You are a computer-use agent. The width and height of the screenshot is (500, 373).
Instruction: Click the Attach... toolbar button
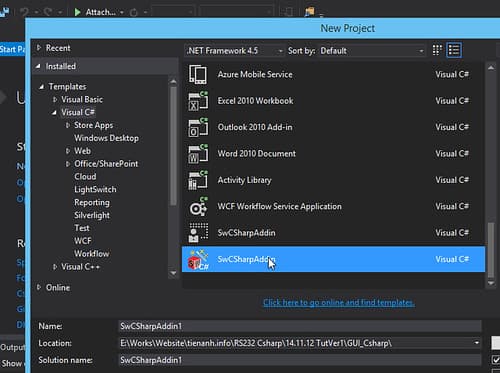point(100,12)
